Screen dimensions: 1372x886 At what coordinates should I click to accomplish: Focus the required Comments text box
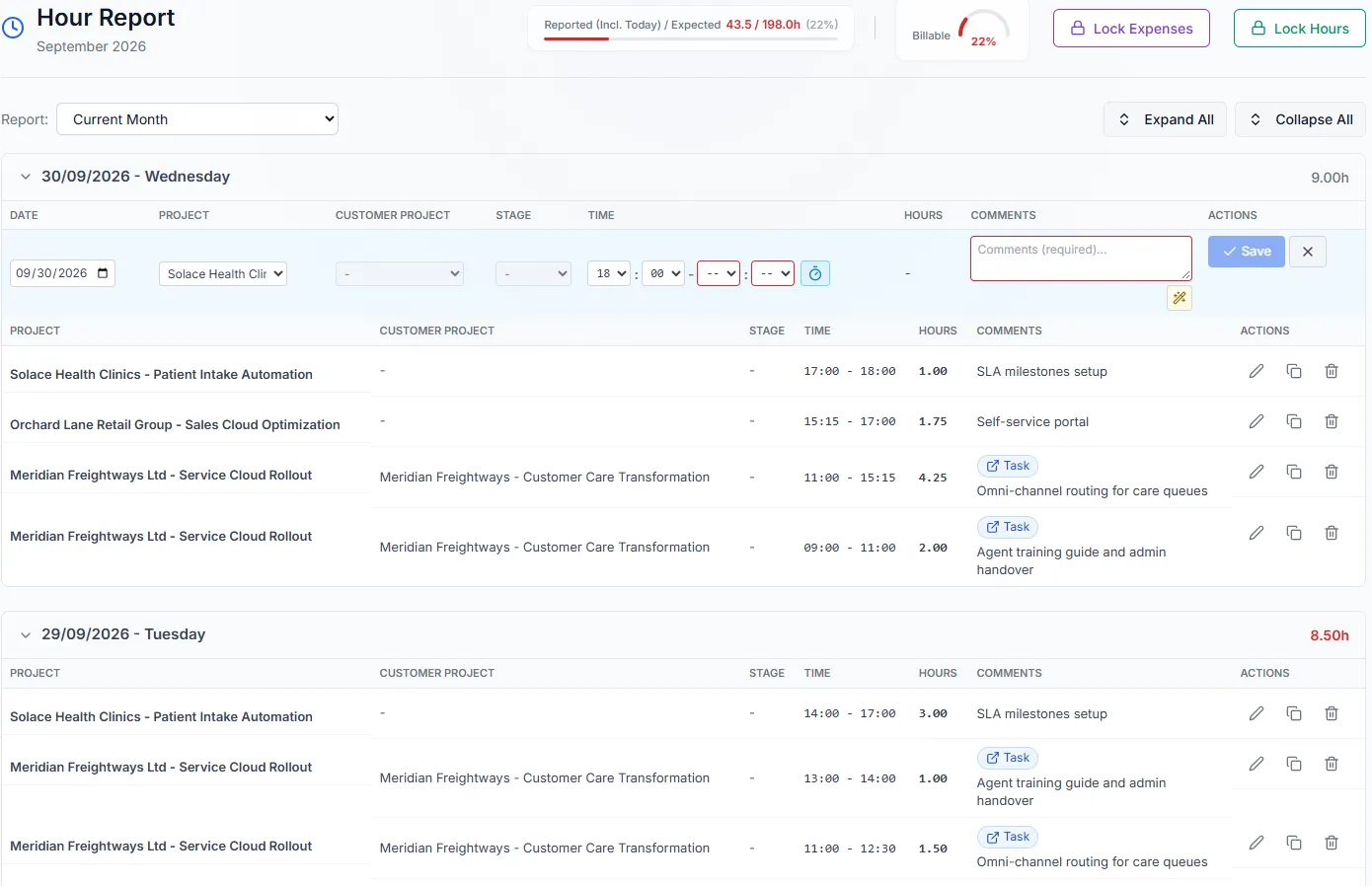tap(1081, 258)
